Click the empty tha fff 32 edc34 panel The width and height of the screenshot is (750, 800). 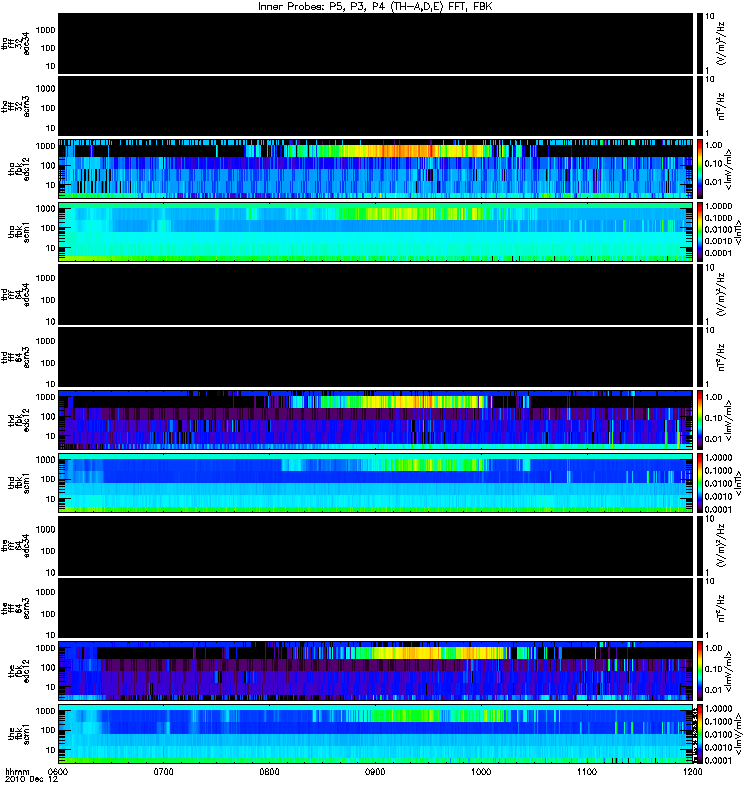(375, 43)
